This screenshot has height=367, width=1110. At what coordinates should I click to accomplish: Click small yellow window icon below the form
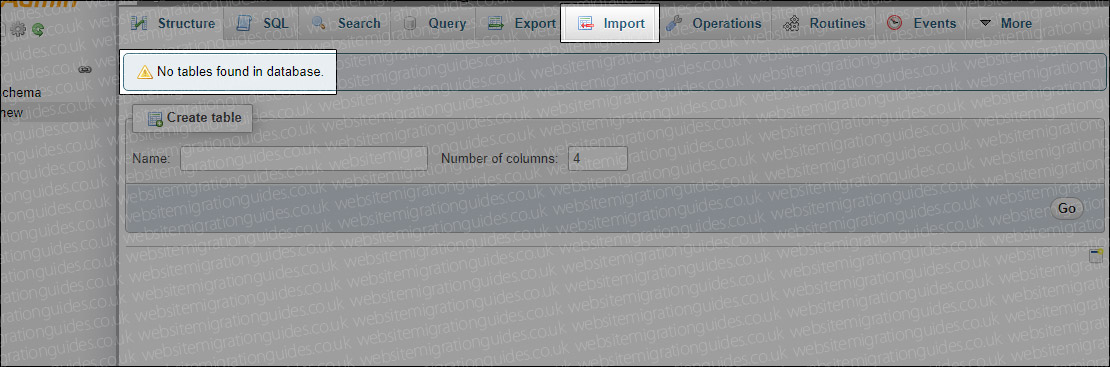(x=1097, y=255)
